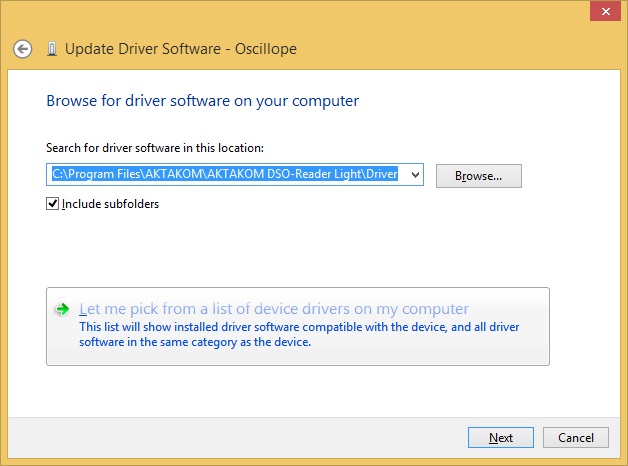This screenshot has height=466, width=628.
Task: Click the Include subfolders label text
Action: (x=111, y=204)
